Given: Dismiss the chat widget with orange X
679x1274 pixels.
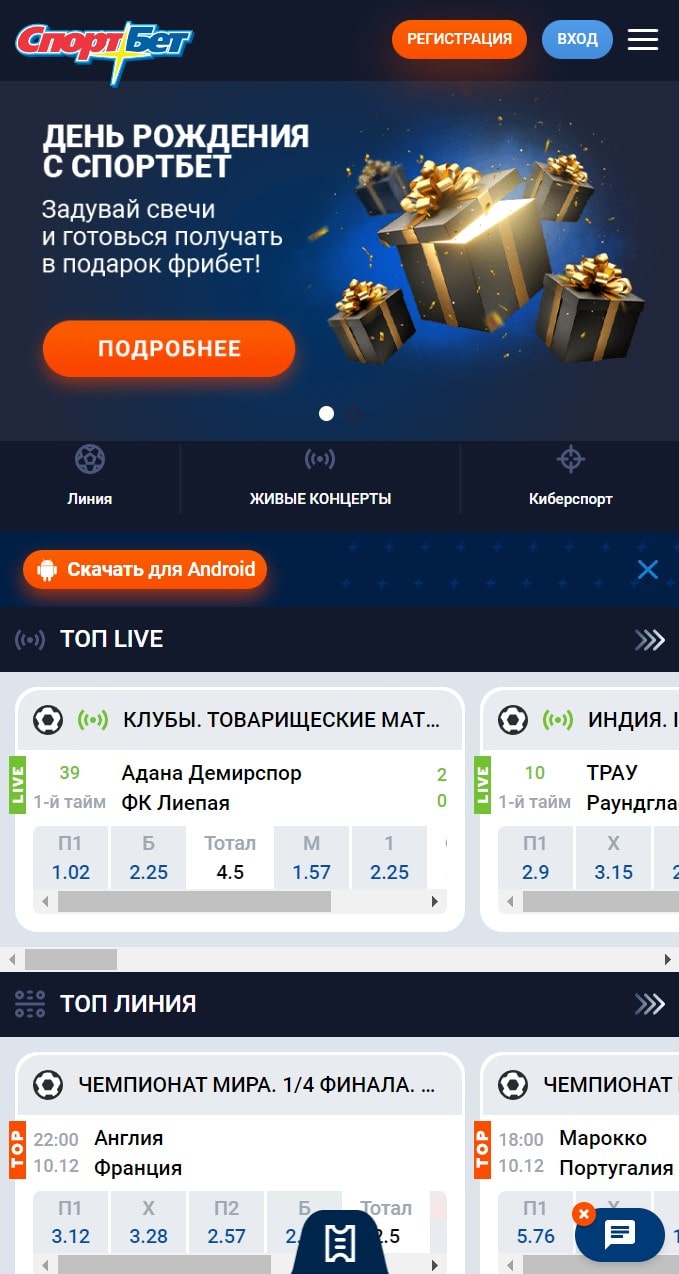Looking at the screenshot, I should pos(584,1214).
